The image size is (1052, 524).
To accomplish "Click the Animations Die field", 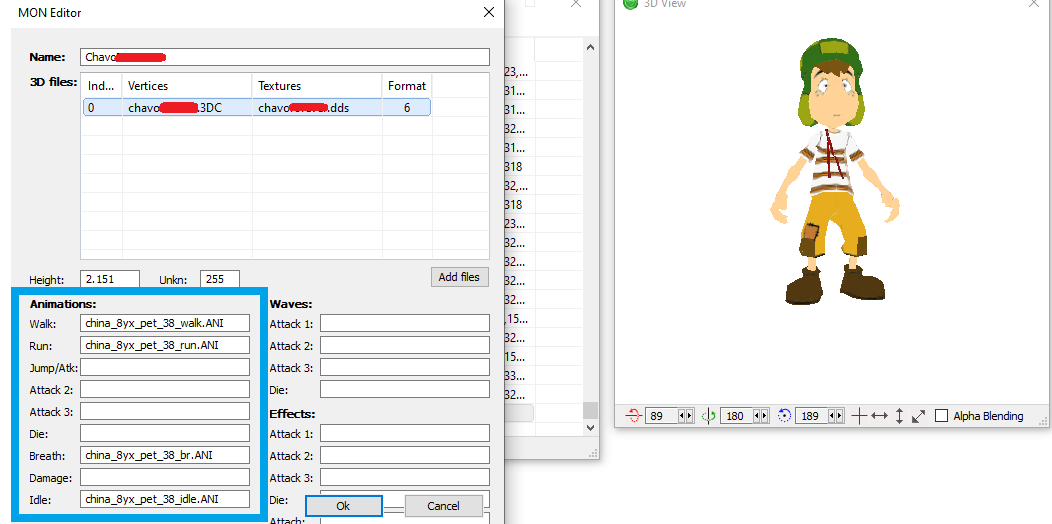I will tap(165, 433).
